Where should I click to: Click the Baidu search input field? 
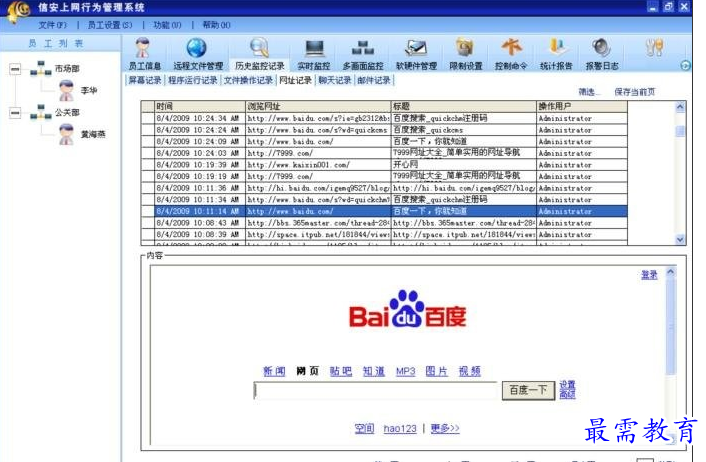pos(376,390)
